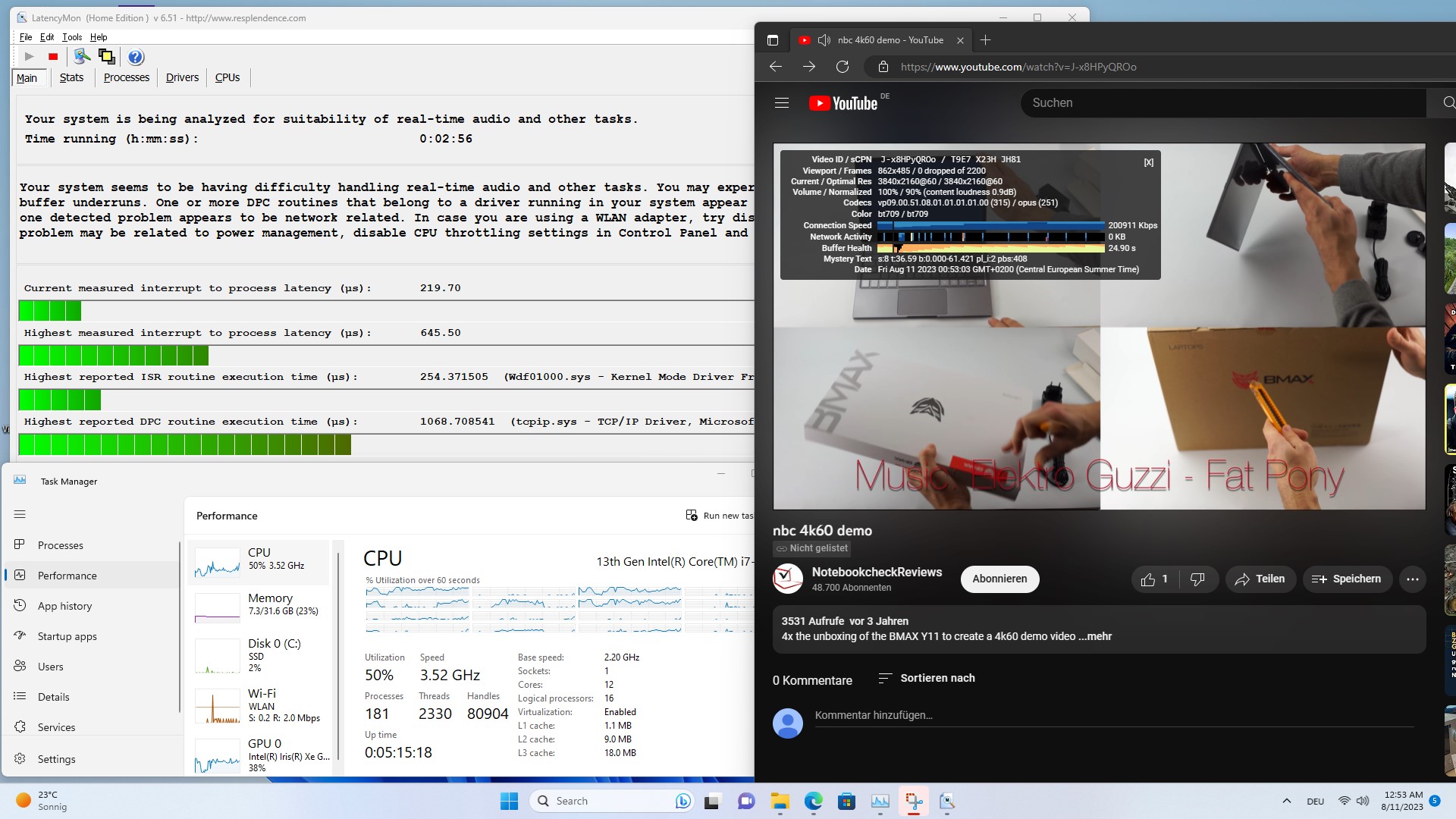Open a new browser tab
The height and width of the screenshot is (819, 1456).
(x=985, y=40)
